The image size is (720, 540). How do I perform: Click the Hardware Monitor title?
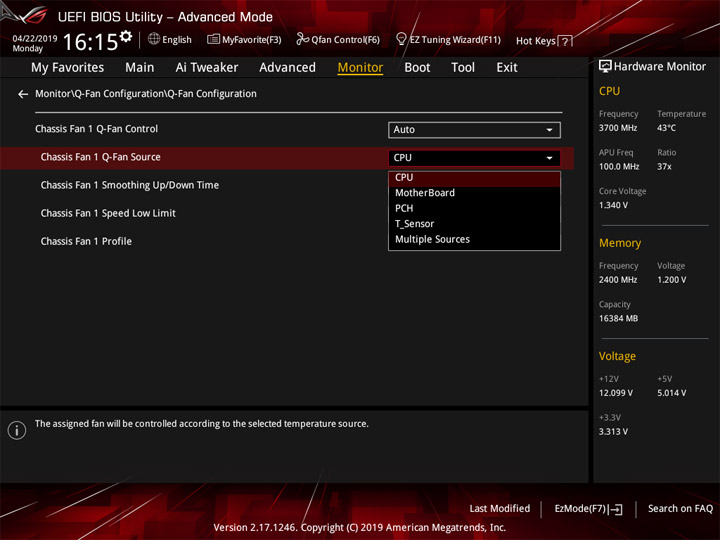(x=659, y=67)
